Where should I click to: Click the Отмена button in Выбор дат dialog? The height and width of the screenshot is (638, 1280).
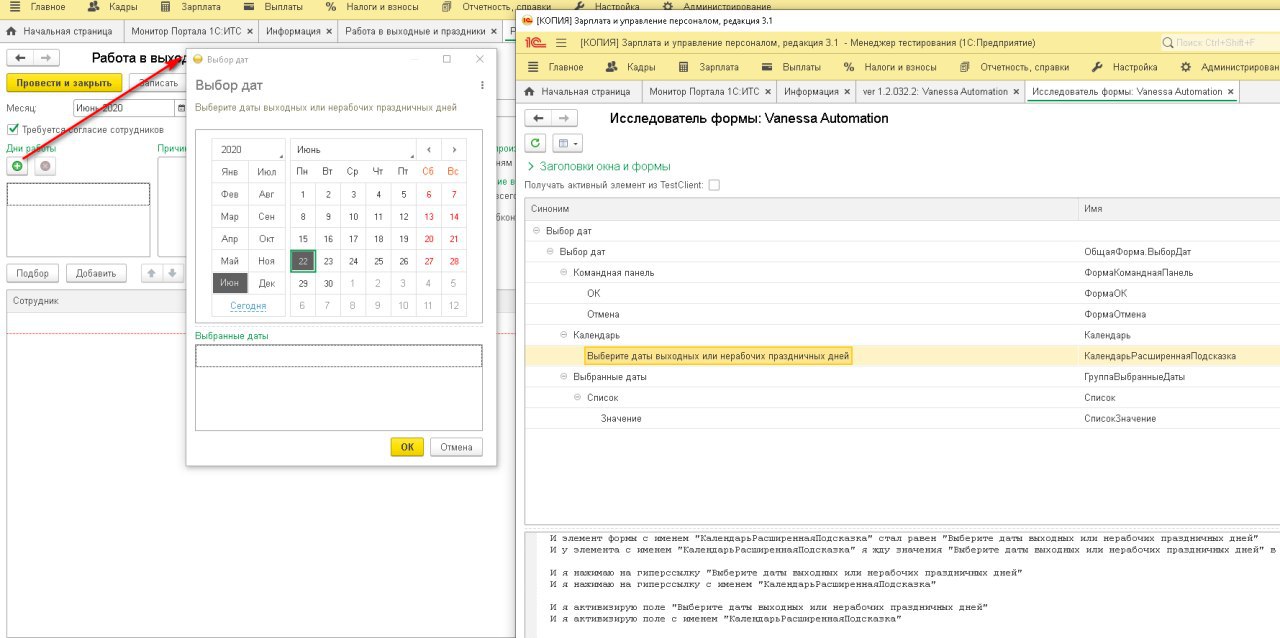coord(456,447)
